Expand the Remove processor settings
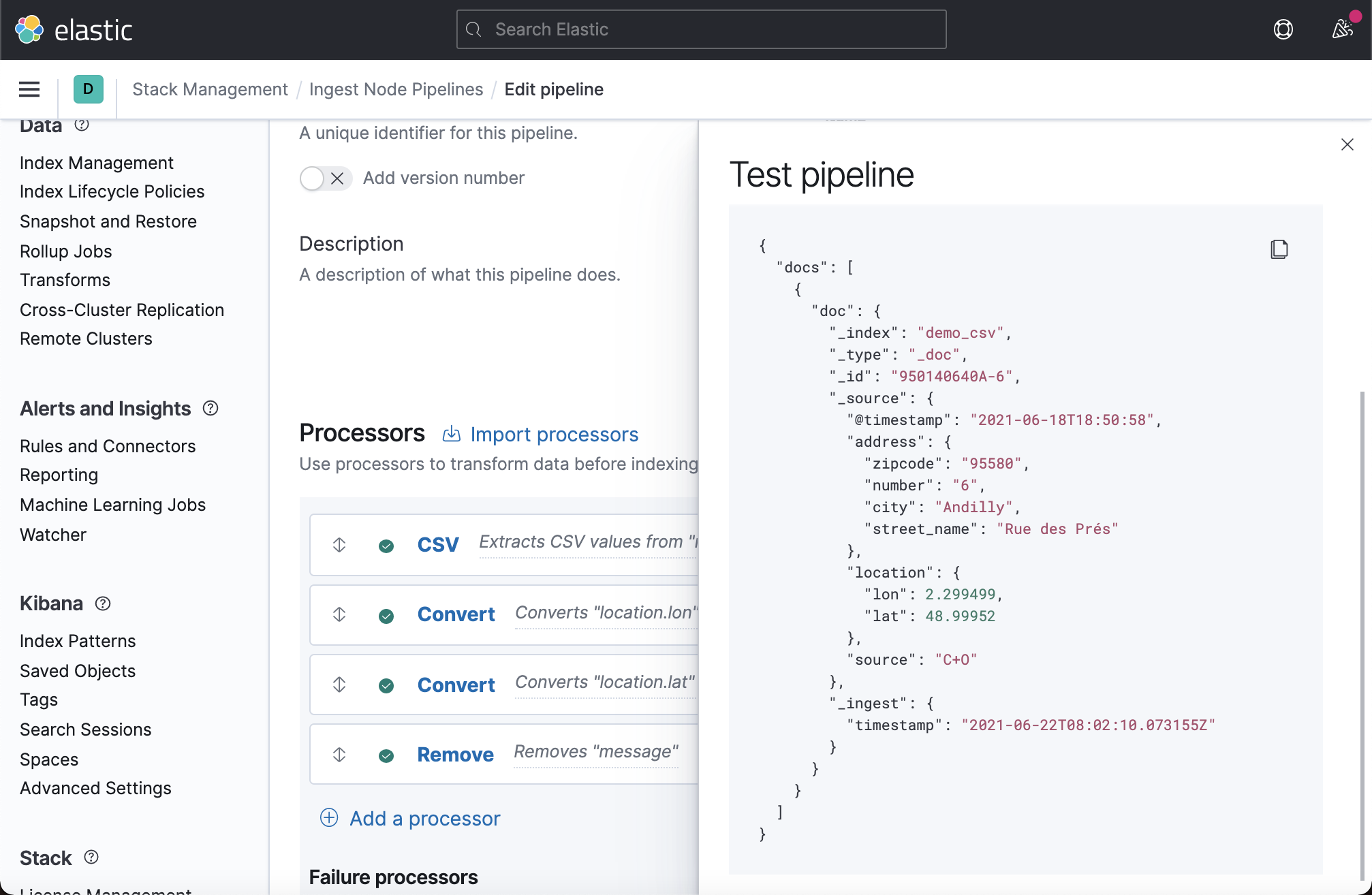 (455, 755)
